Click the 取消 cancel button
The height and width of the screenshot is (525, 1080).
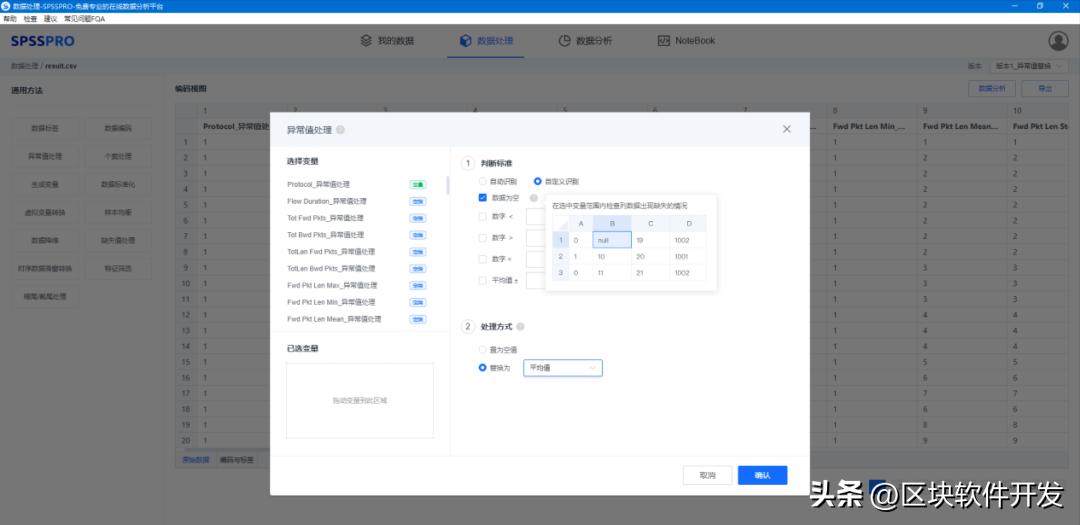pyautogui.click(x=707, y=476)
